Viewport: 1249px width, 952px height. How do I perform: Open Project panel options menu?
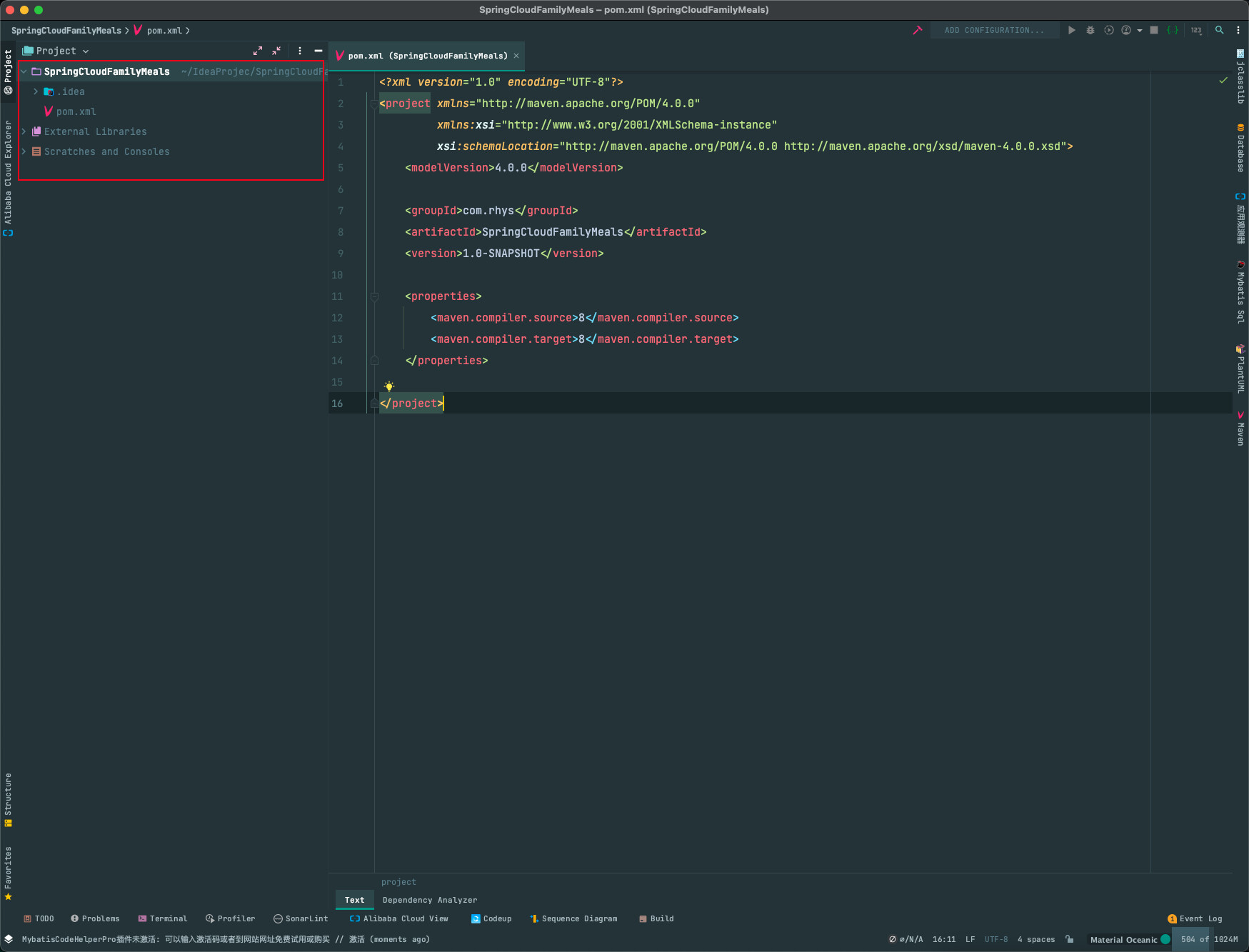[300, 51]
